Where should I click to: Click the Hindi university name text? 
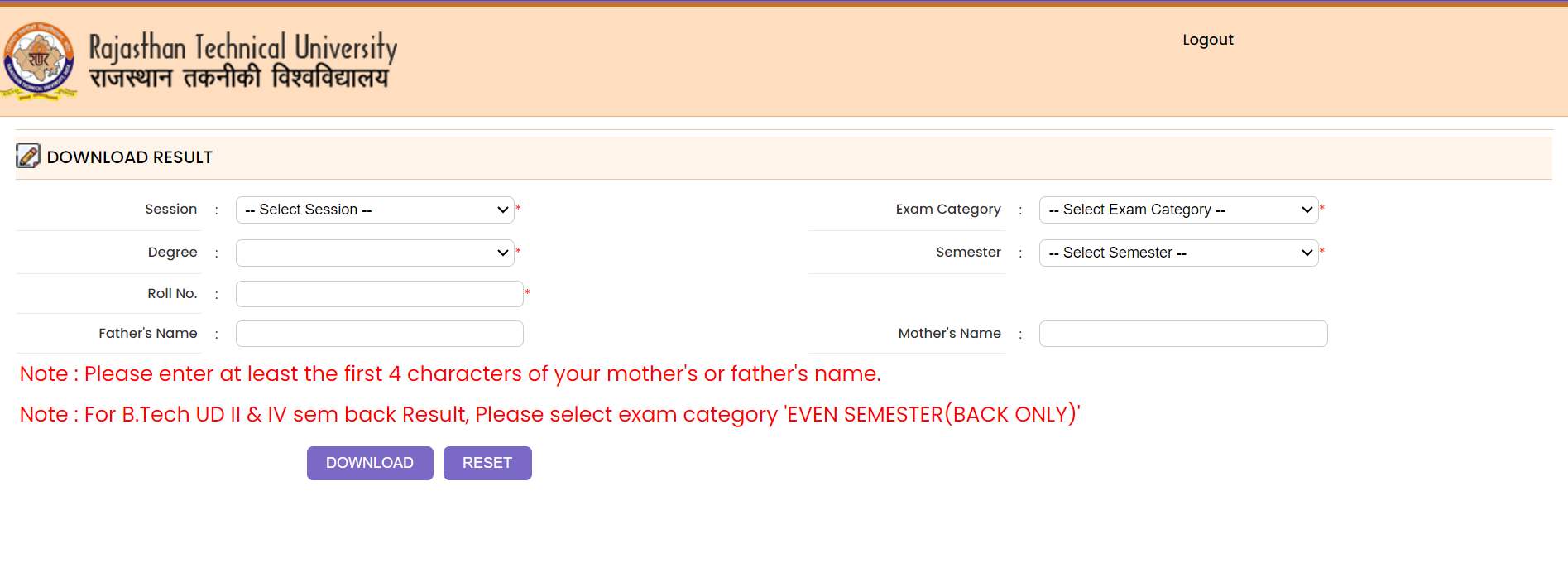(238, 79)
